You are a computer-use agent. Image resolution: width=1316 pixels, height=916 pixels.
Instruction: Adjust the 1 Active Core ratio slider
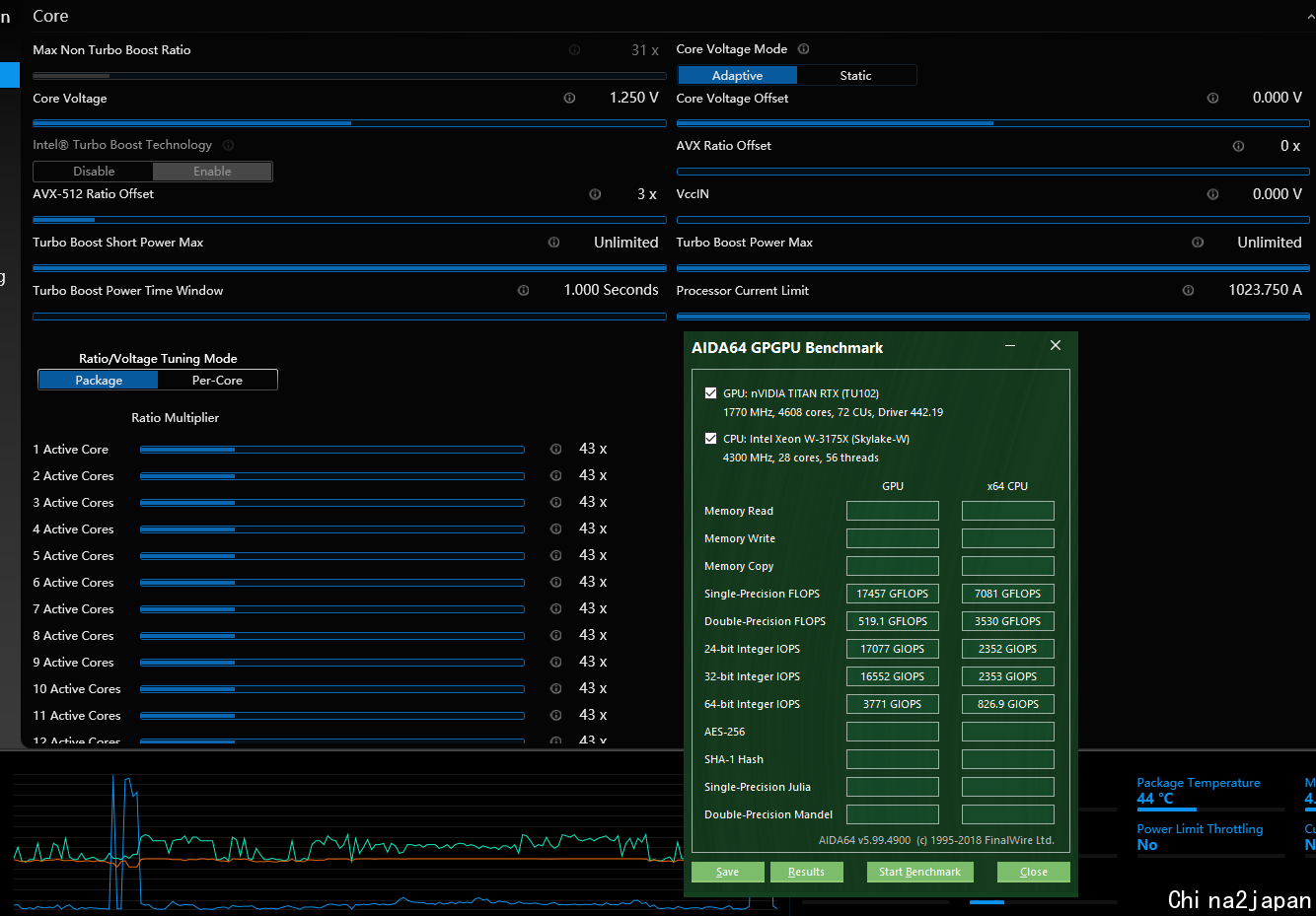click(331, 450)
